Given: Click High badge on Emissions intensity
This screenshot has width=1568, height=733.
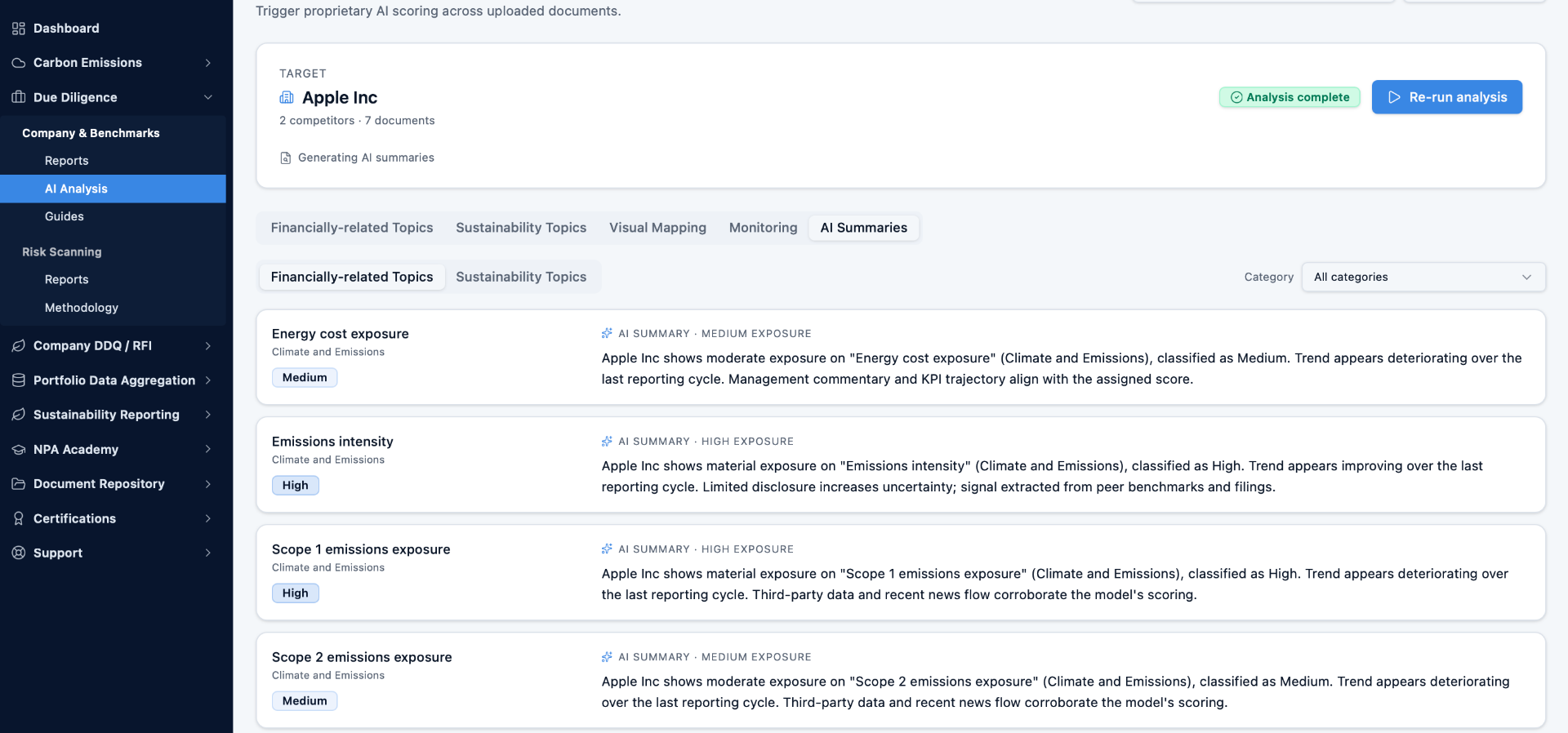Looking at the screenshot, I should (296, 485).
